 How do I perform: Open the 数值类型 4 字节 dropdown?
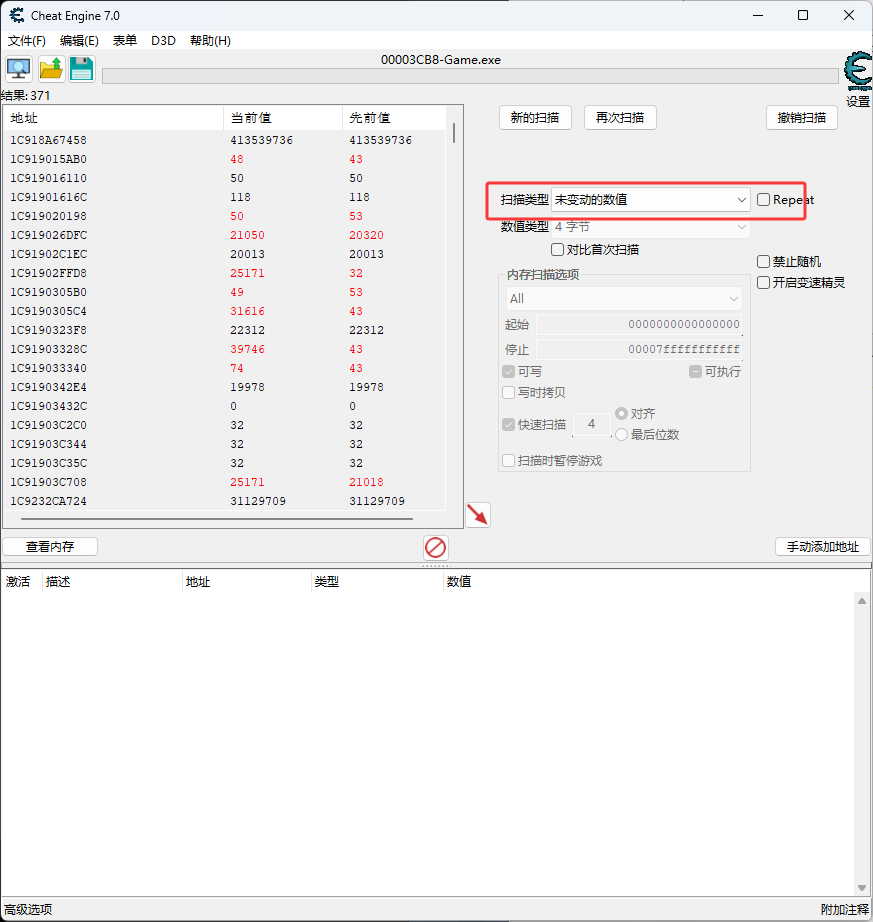pos(650,227)
